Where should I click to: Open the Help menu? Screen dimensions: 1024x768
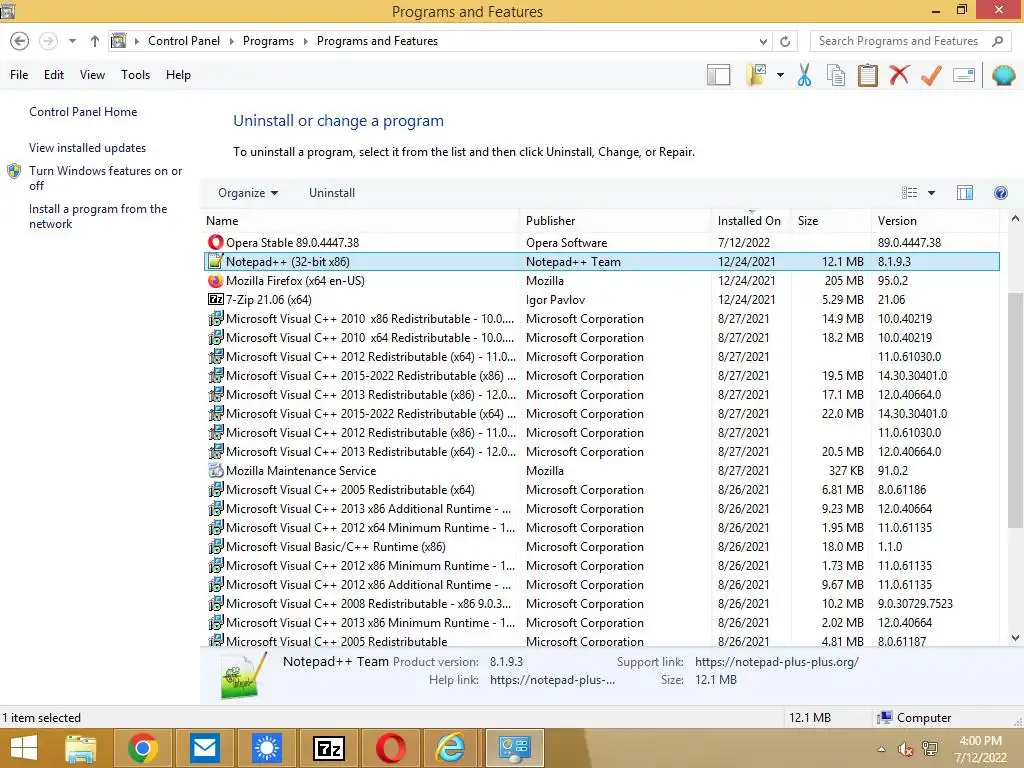pos(178,74)
